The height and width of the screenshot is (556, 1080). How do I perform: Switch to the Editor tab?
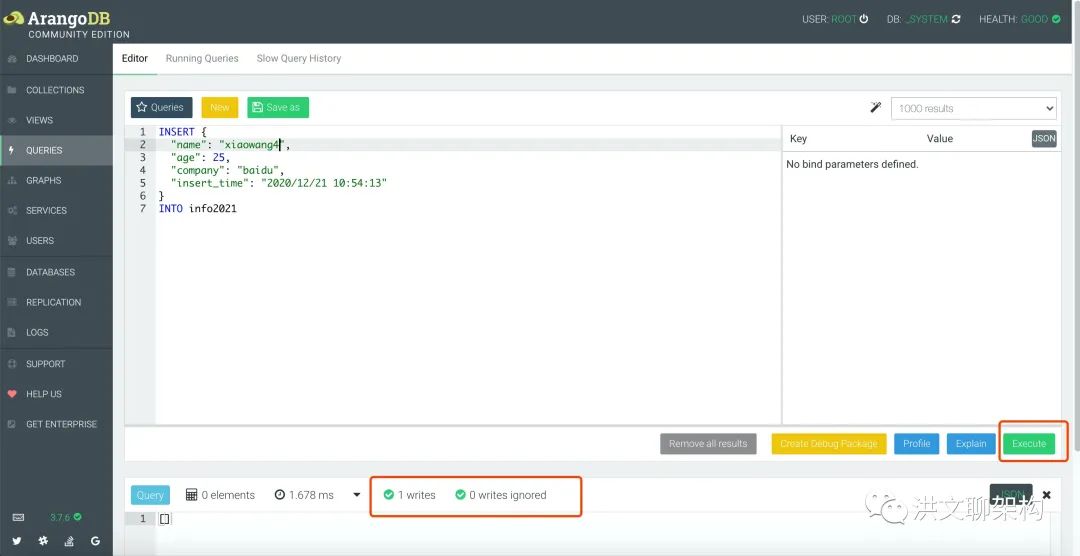[x=135, y=59]
